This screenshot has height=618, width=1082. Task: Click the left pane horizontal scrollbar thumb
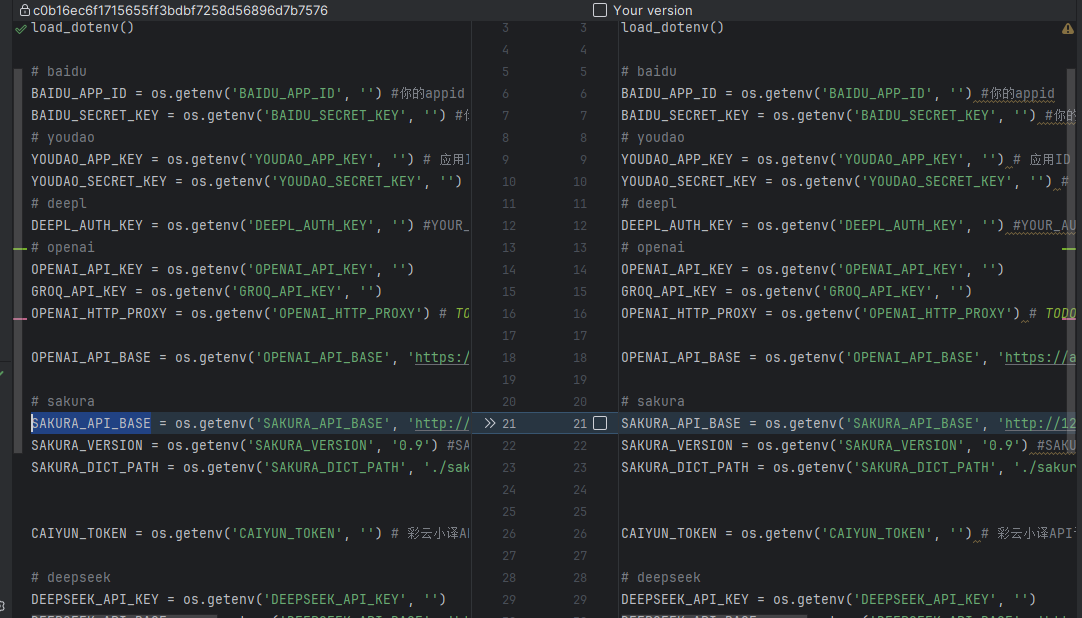[124, 615]
